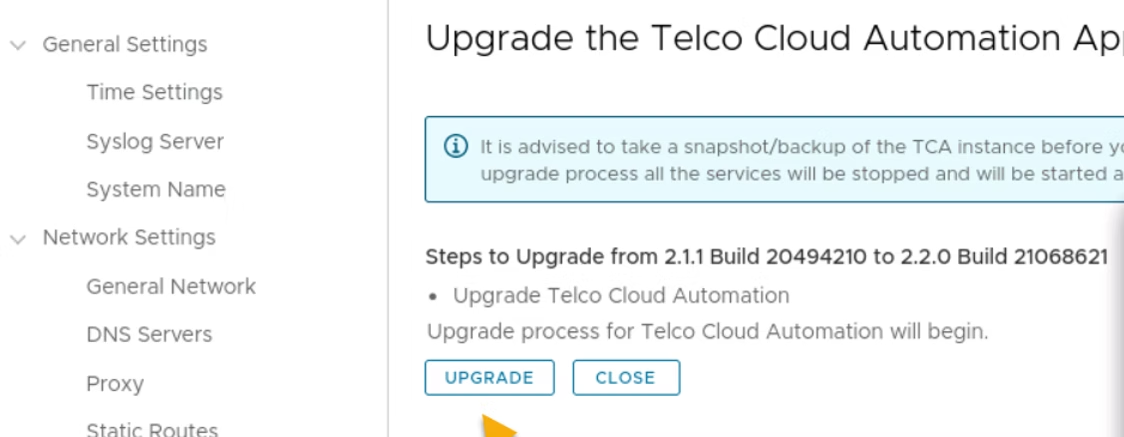Select the Network Settings section label
The width and height of the screenshot is (1124, 437).
[x=129, y=239]
